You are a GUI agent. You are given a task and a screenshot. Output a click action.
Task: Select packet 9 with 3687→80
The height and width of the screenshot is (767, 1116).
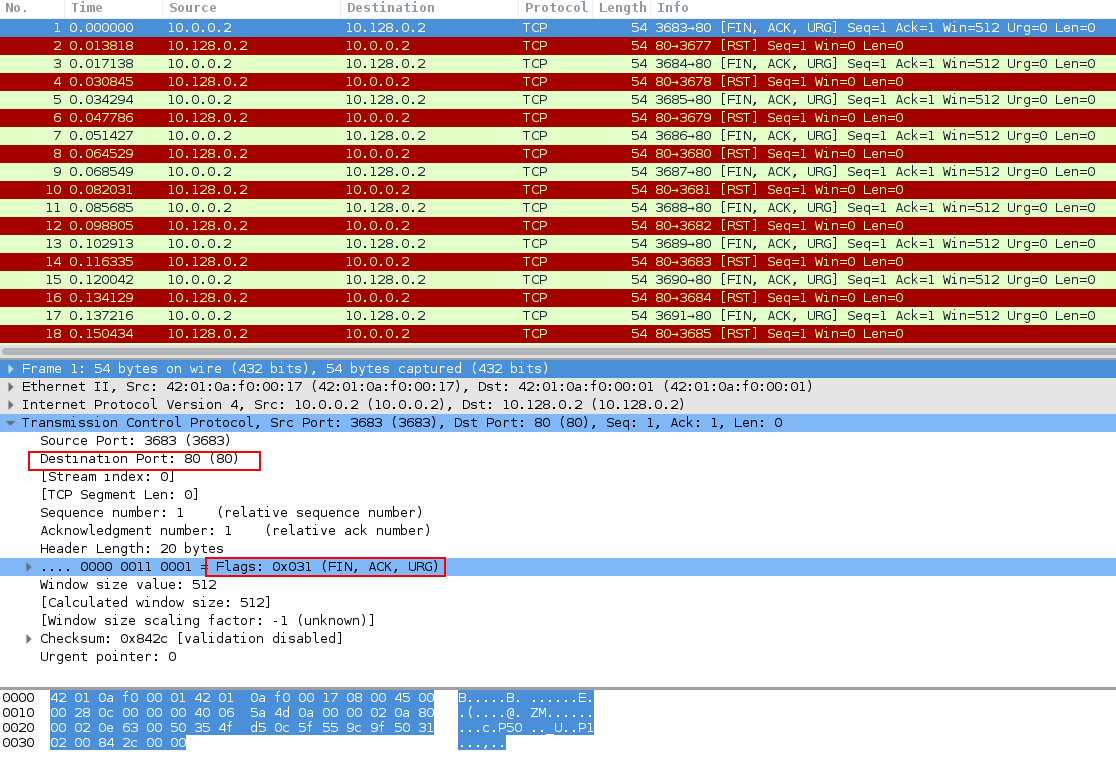pyautogui.click(x=558, y=171)
